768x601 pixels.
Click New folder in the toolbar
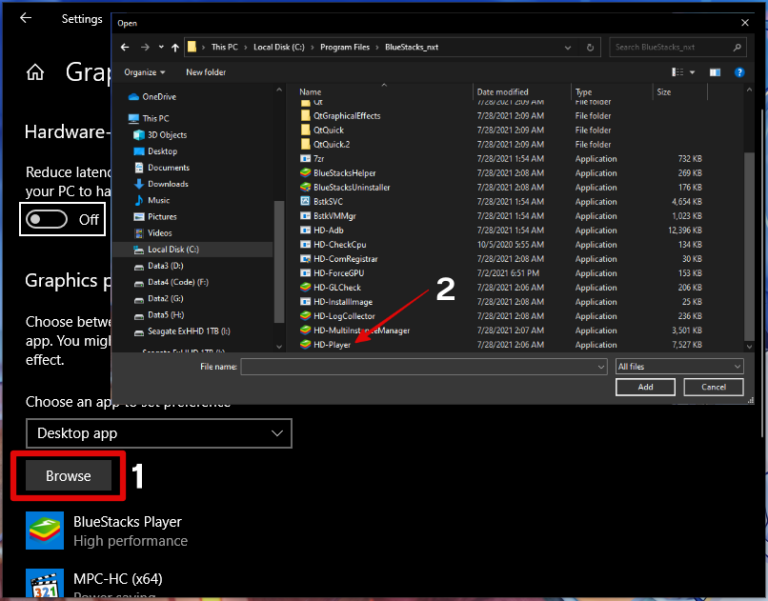(x=206, y=72)
